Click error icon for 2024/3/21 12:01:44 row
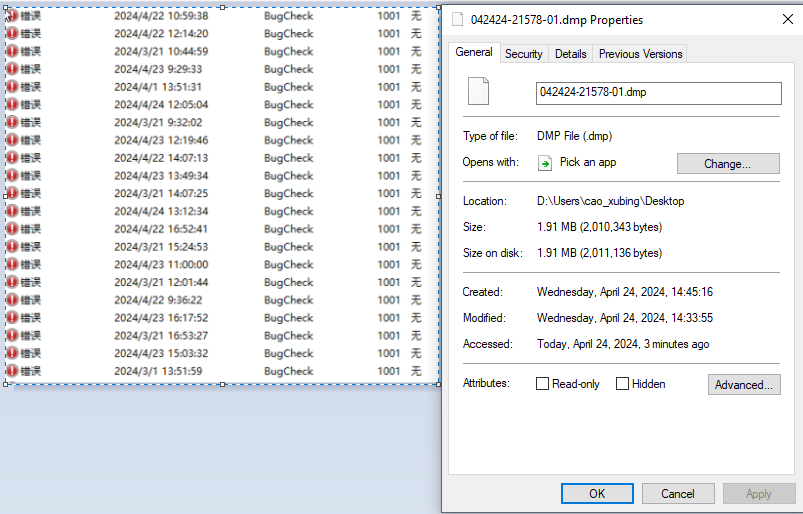 [x=12, y=282]
